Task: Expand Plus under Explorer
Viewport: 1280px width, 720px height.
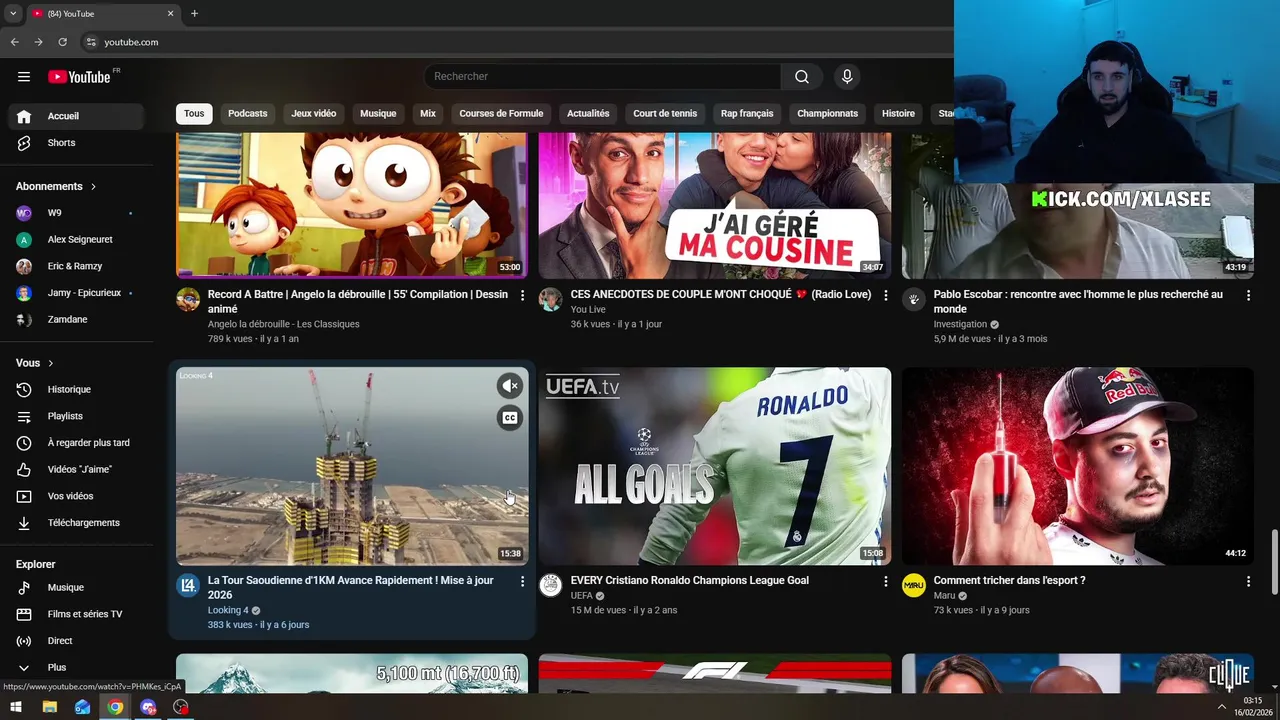Action: tap(76, 667)
